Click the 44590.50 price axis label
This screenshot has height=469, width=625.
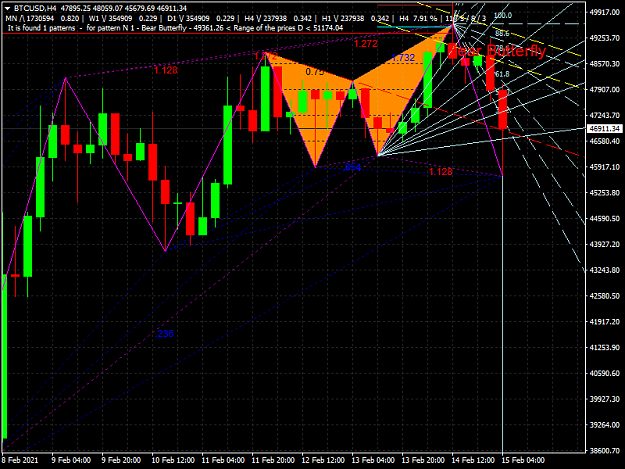pyautogui.click(x=605, y=219)
